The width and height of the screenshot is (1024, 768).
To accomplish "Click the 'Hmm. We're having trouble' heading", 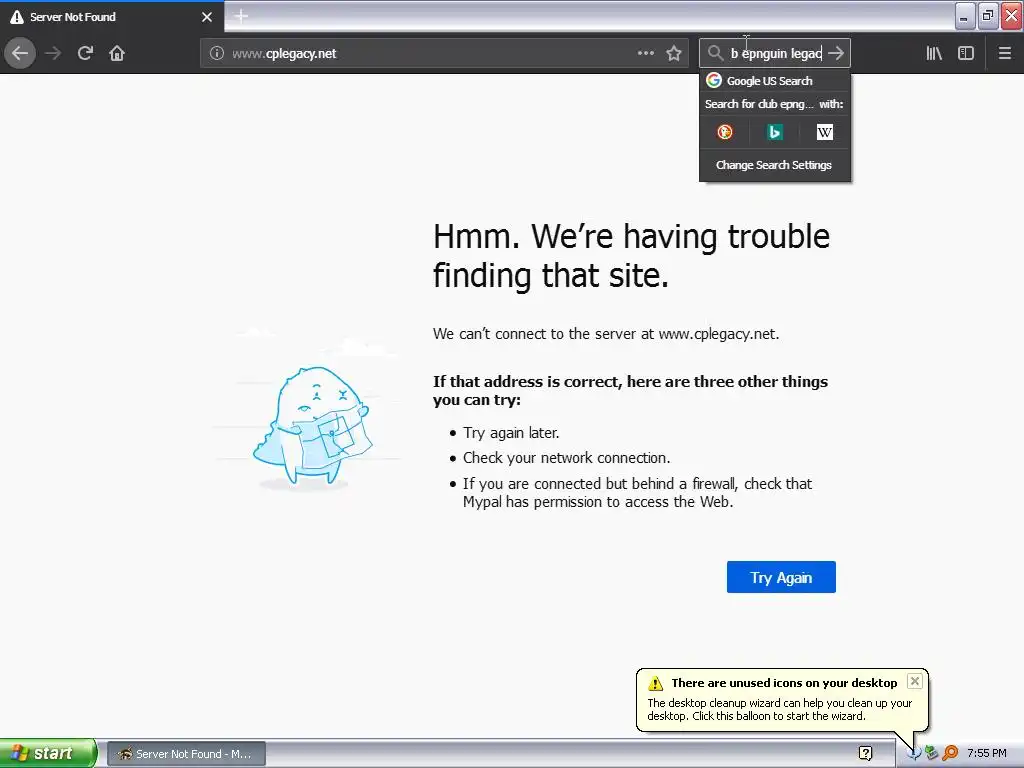I will point(632,255).
